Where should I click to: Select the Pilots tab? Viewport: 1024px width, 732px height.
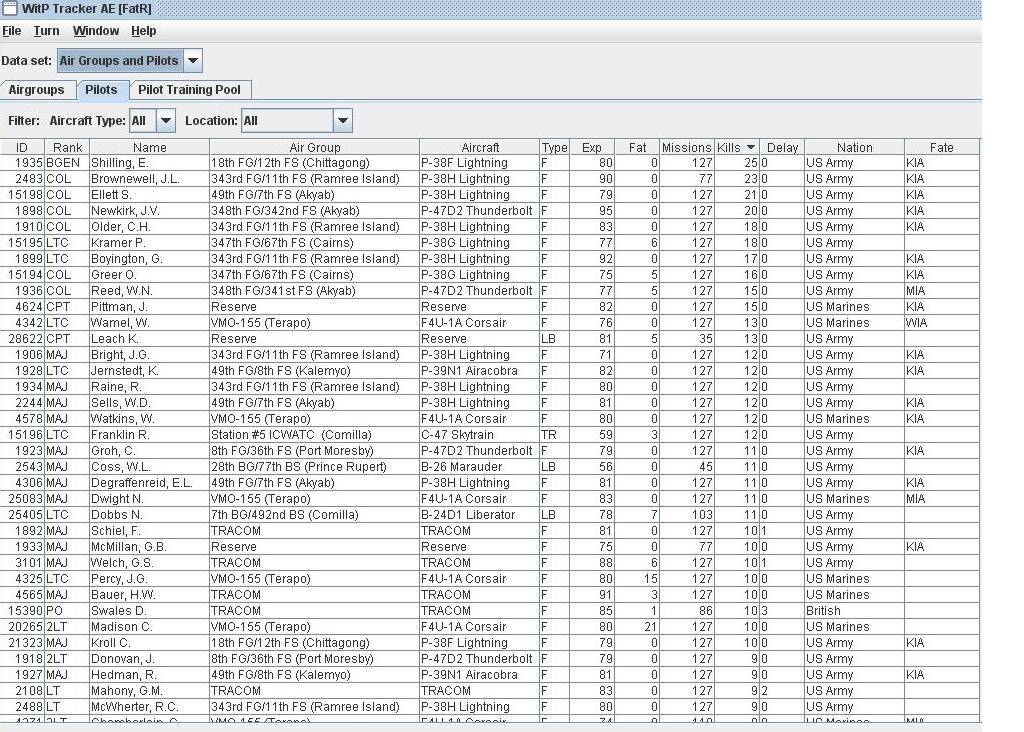click(101, 89)
